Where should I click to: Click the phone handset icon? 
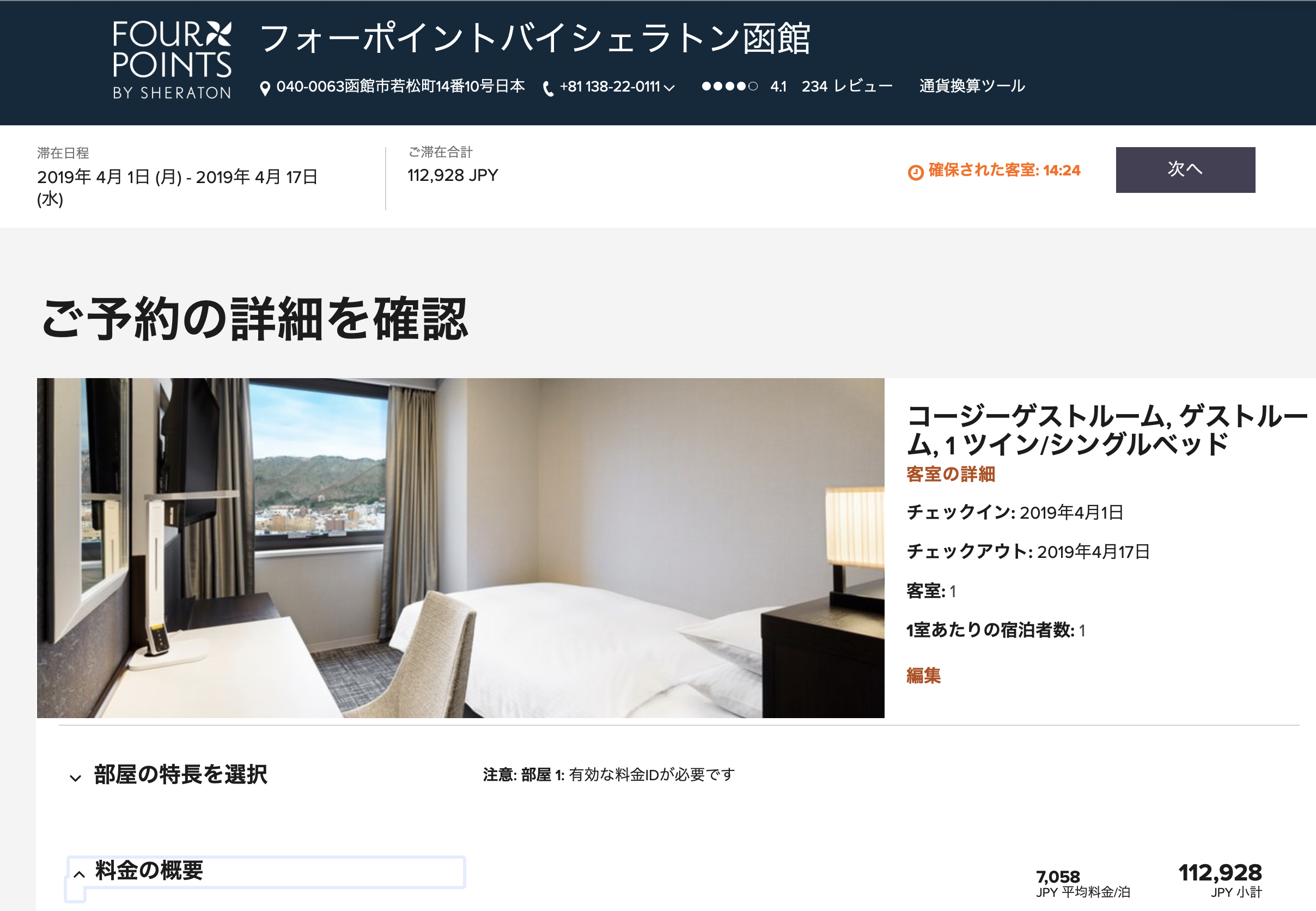point(548,89)
